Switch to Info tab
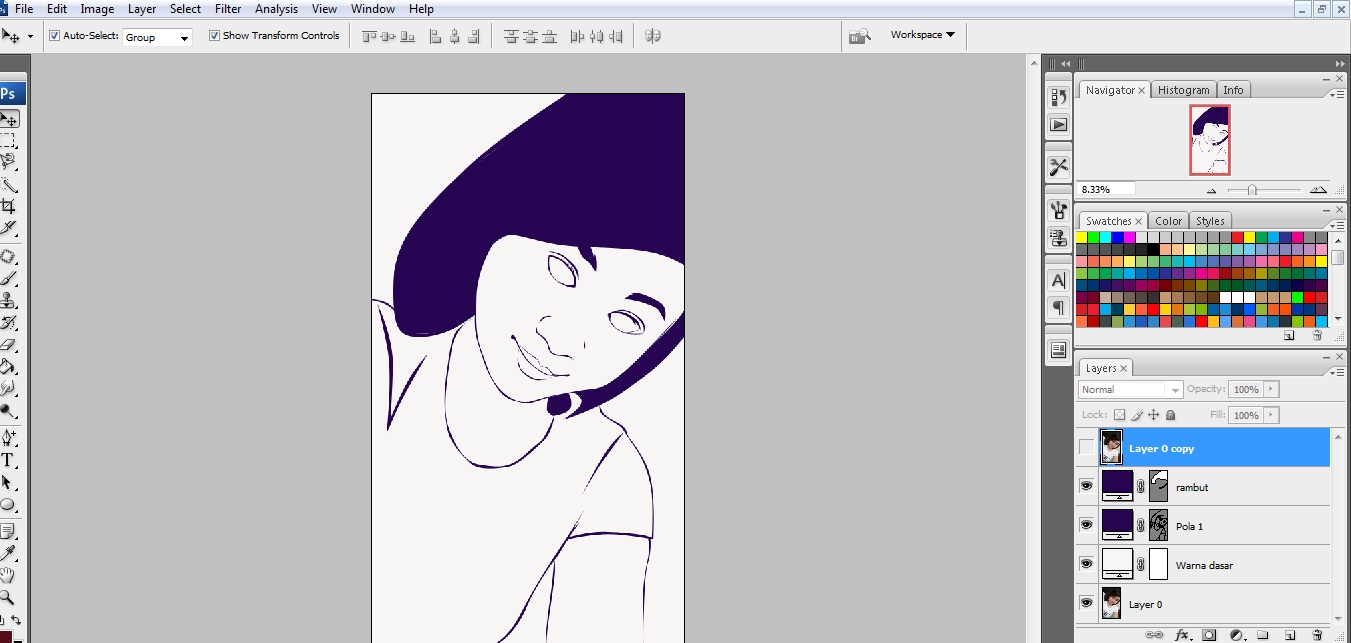The height and width of the screenshot is (643, 1351). 1233,90
